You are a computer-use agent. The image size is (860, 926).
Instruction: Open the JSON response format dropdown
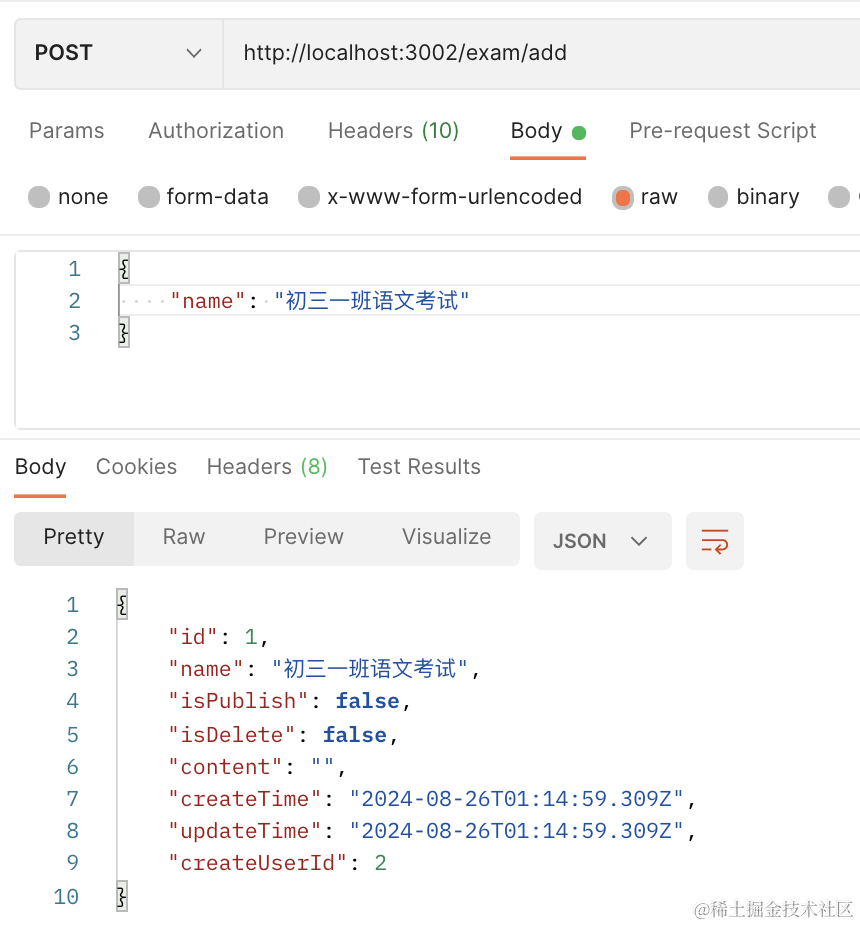pyautogui.click(x=602, y=541)
